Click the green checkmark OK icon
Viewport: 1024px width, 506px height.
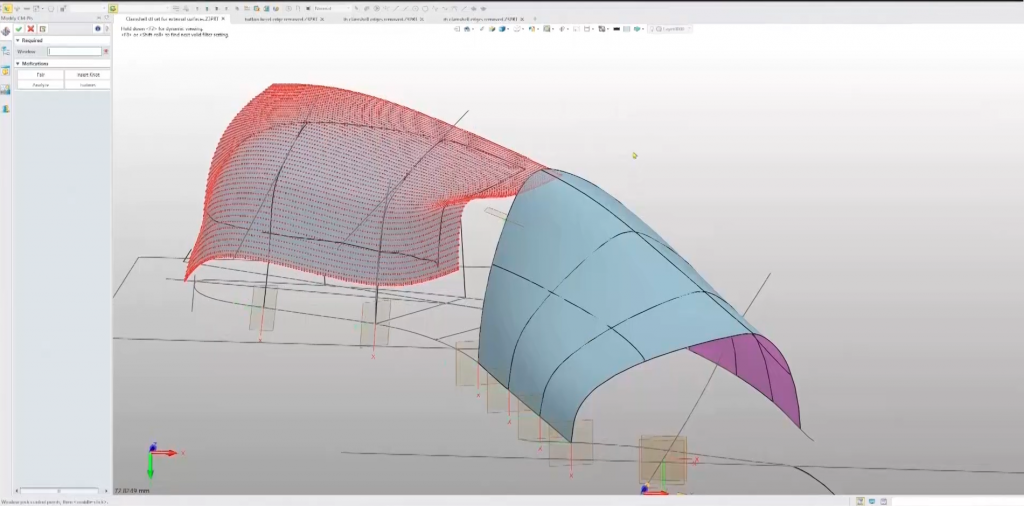point(19,29)
